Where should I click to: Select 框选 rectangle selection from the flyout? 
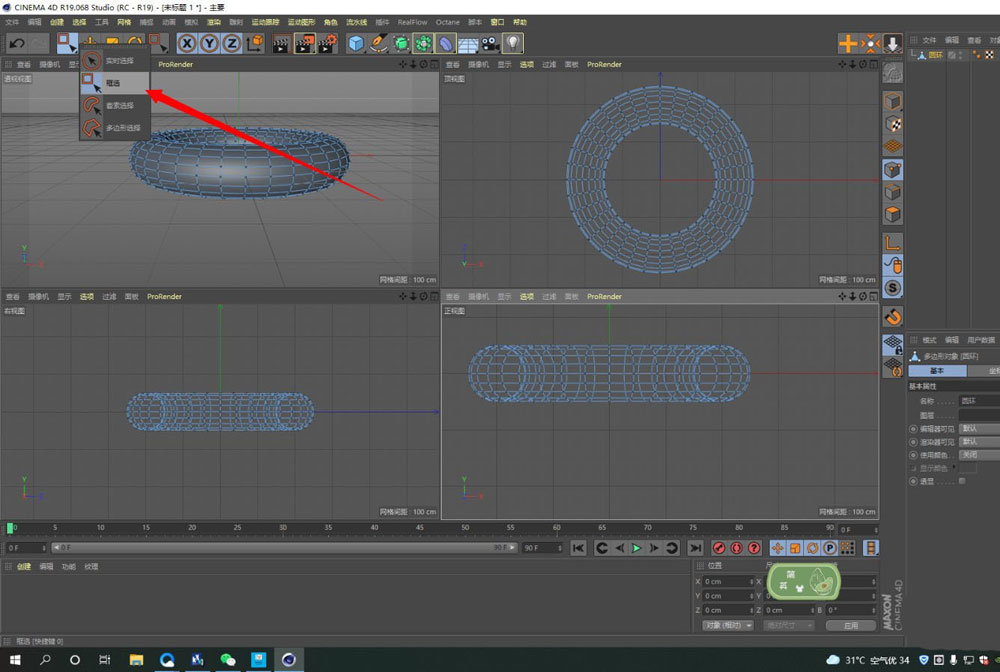click(112, 83)
